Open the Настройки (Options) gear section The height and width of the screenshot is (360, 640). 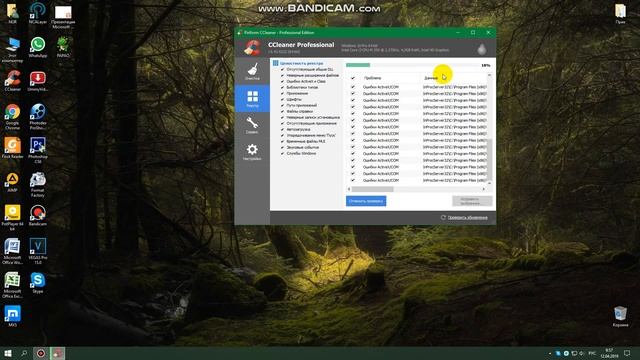tap(252, 152)
